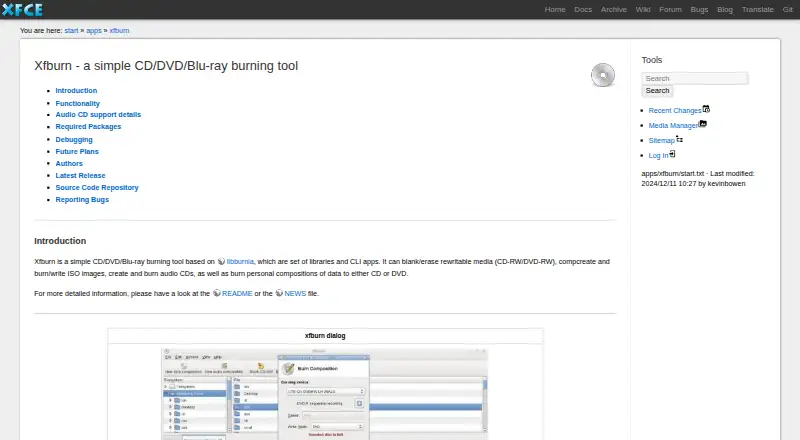Open Archive in the top navigation
800x440 pixels.
click(x=613, y=9)
